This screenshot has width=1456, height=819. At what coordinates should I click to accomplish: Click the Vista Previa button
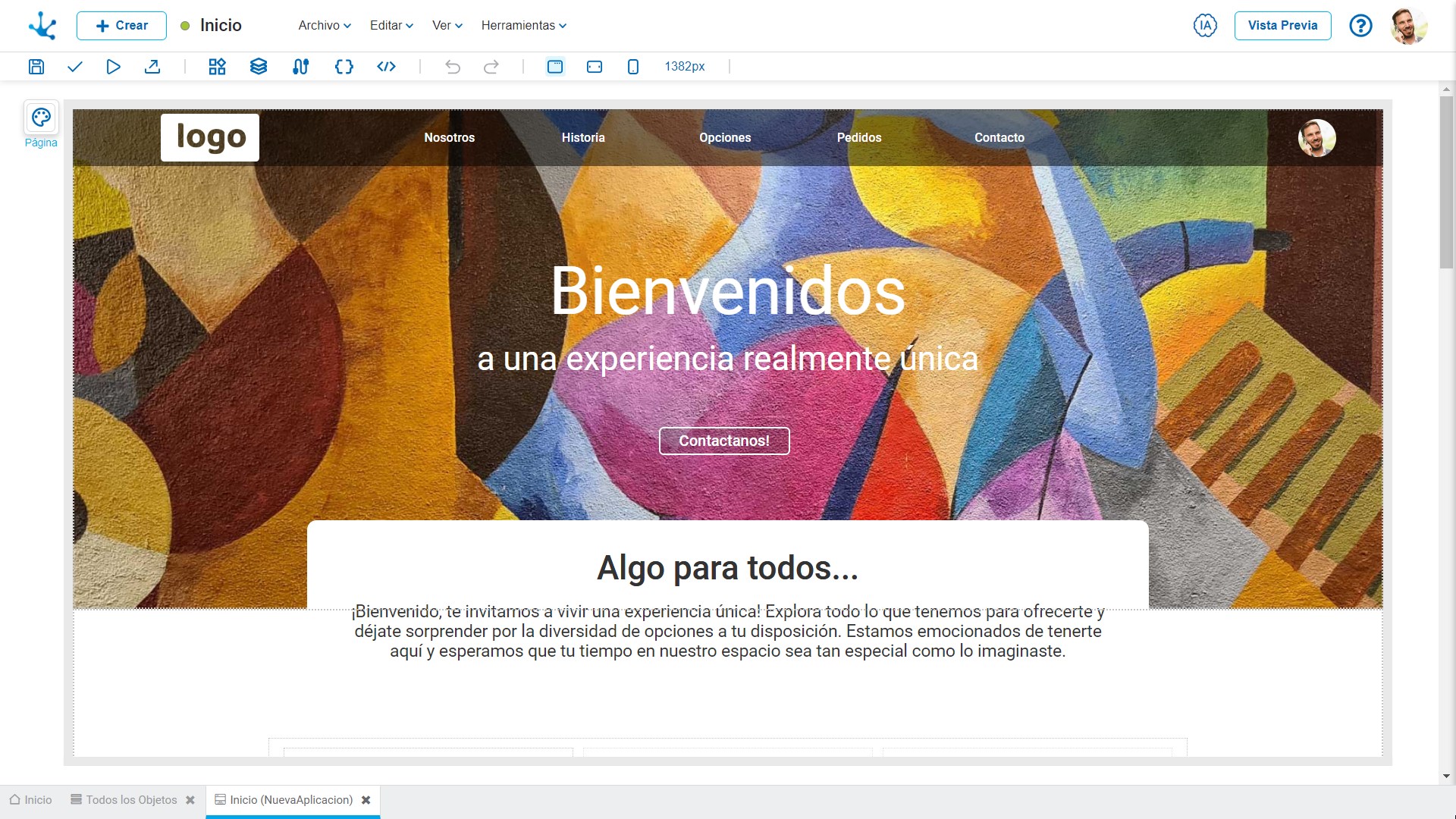pyautogui.click(x=1282, y=25)
